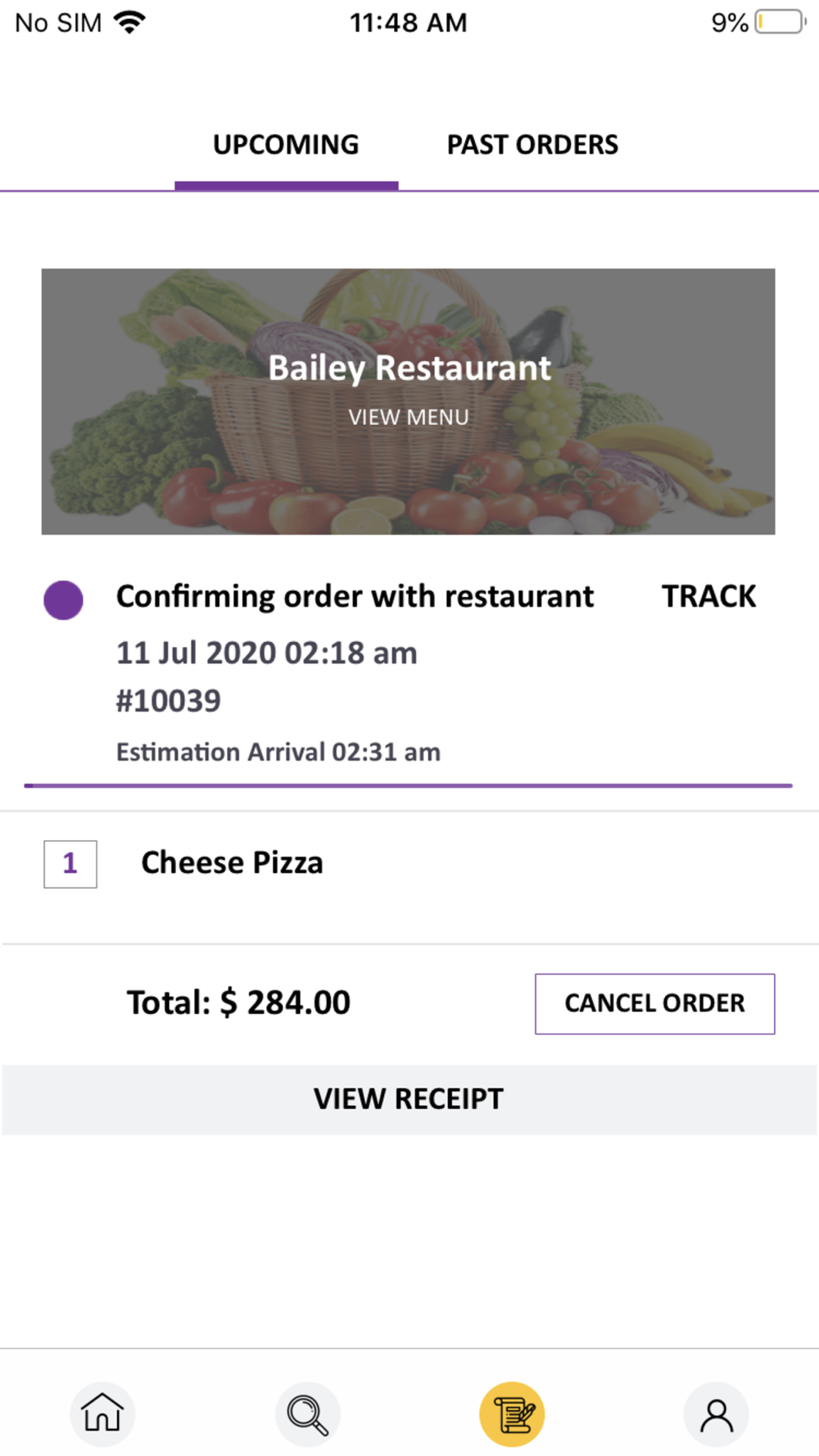The width and height of the screenshot is (819, 1456).
Task: Tap the purple order progress bar
Action: tap(408, 785)
